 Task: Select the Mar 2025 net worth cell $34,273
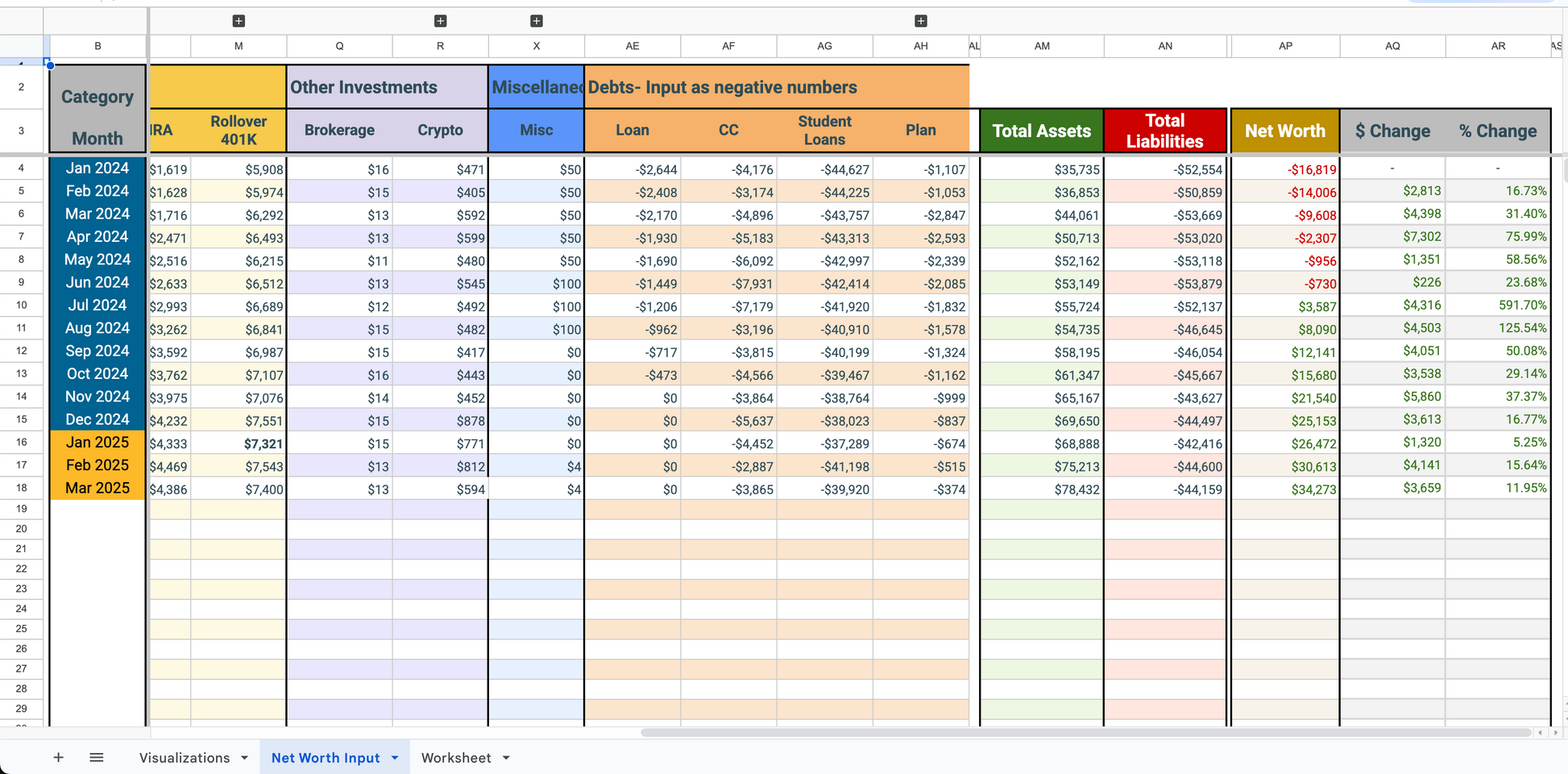tap(1285, 489)
